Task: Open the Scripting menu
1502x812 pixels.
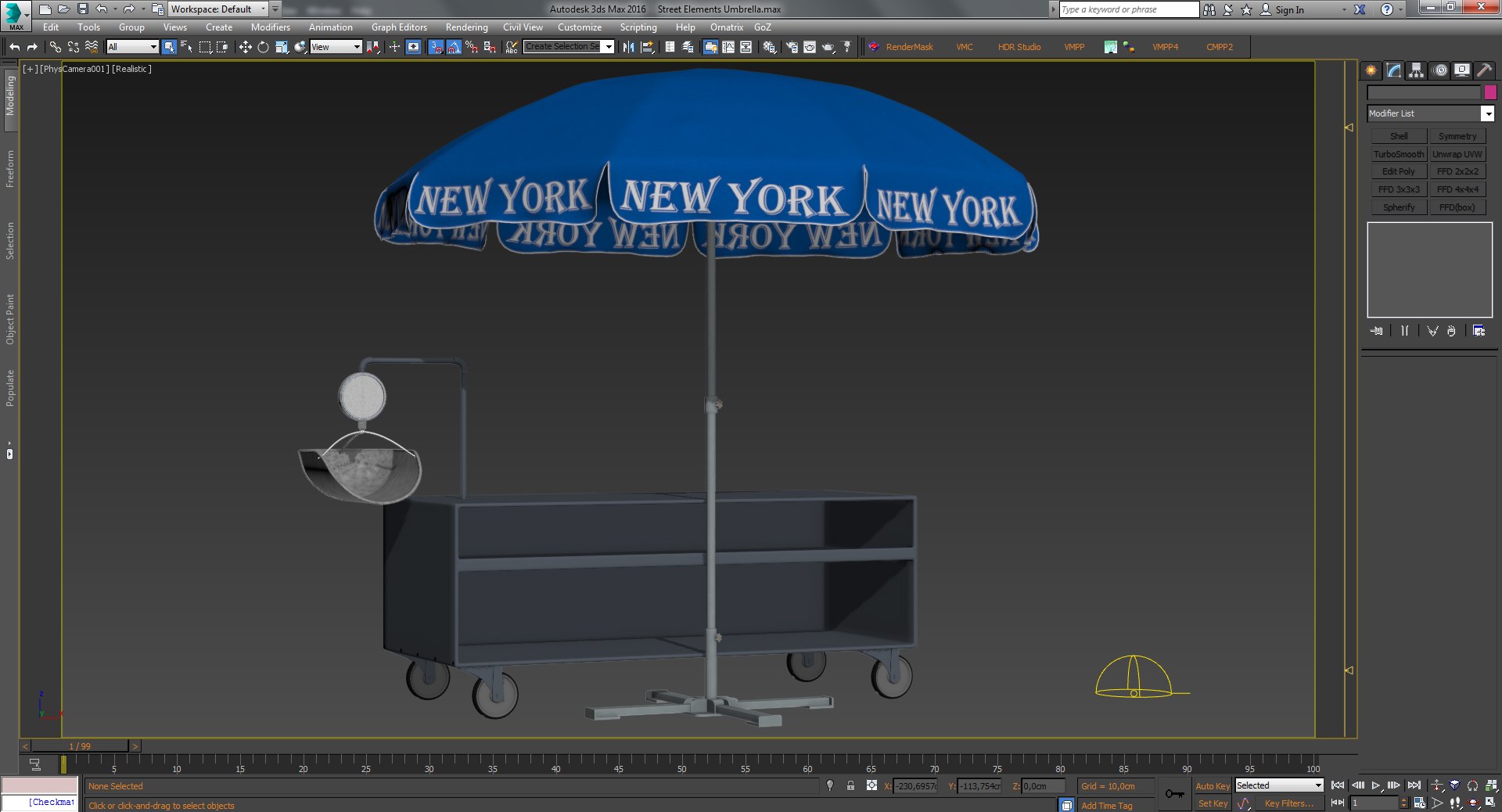Action: pos(638,27)
